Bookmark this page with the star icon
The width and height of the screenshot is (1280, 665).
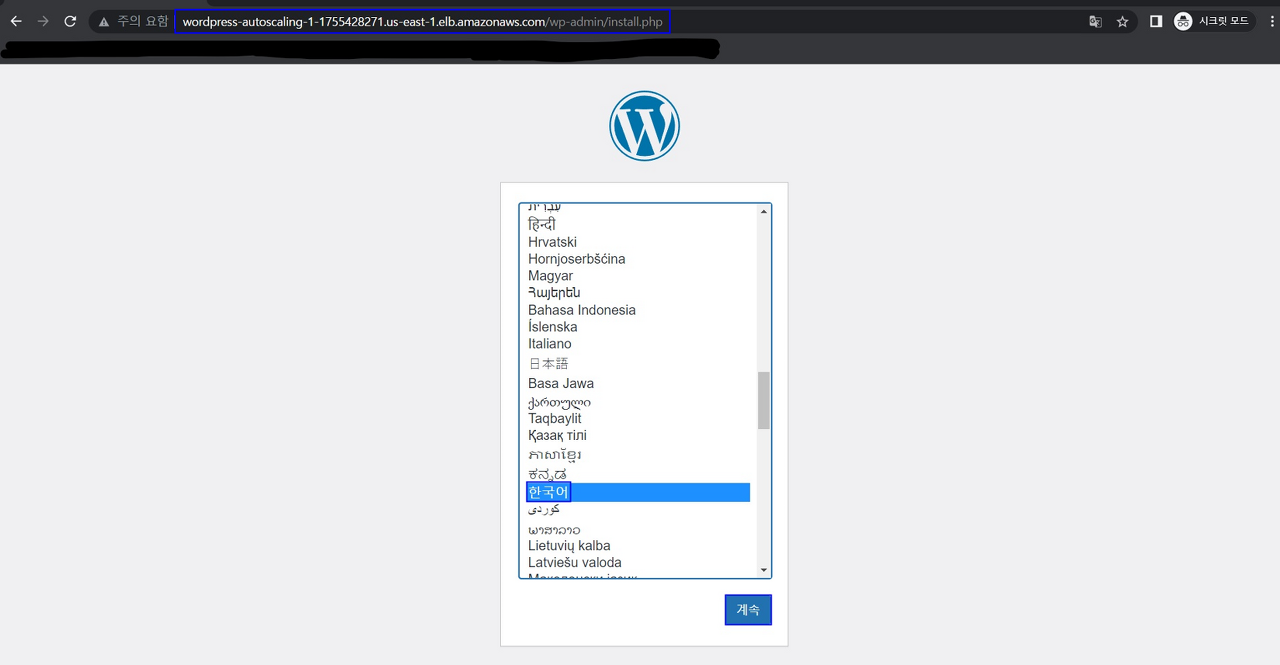point(1122,21)
